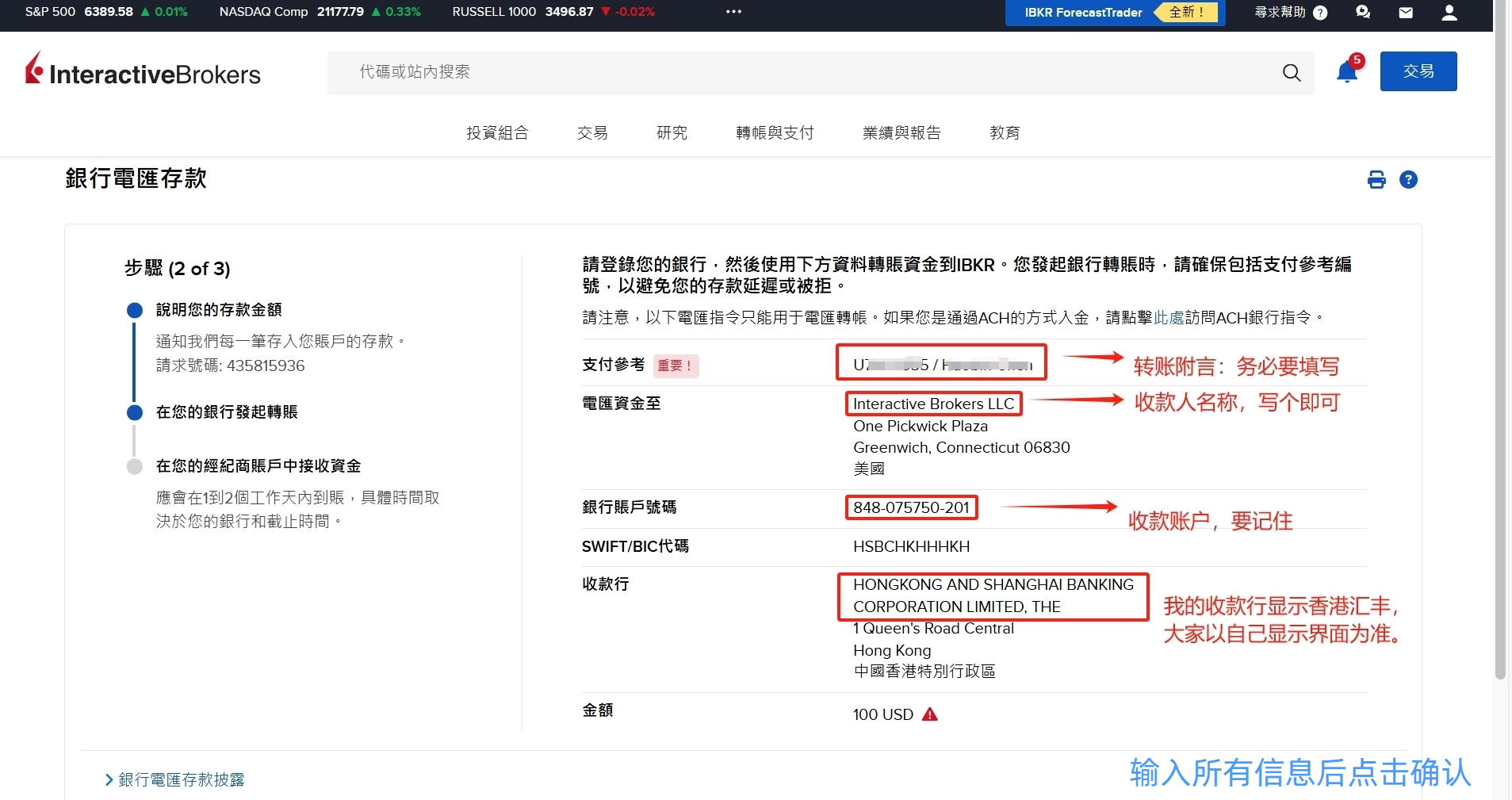
Task: Open the 業績與報告 menu
Action: tap(901, 132)
